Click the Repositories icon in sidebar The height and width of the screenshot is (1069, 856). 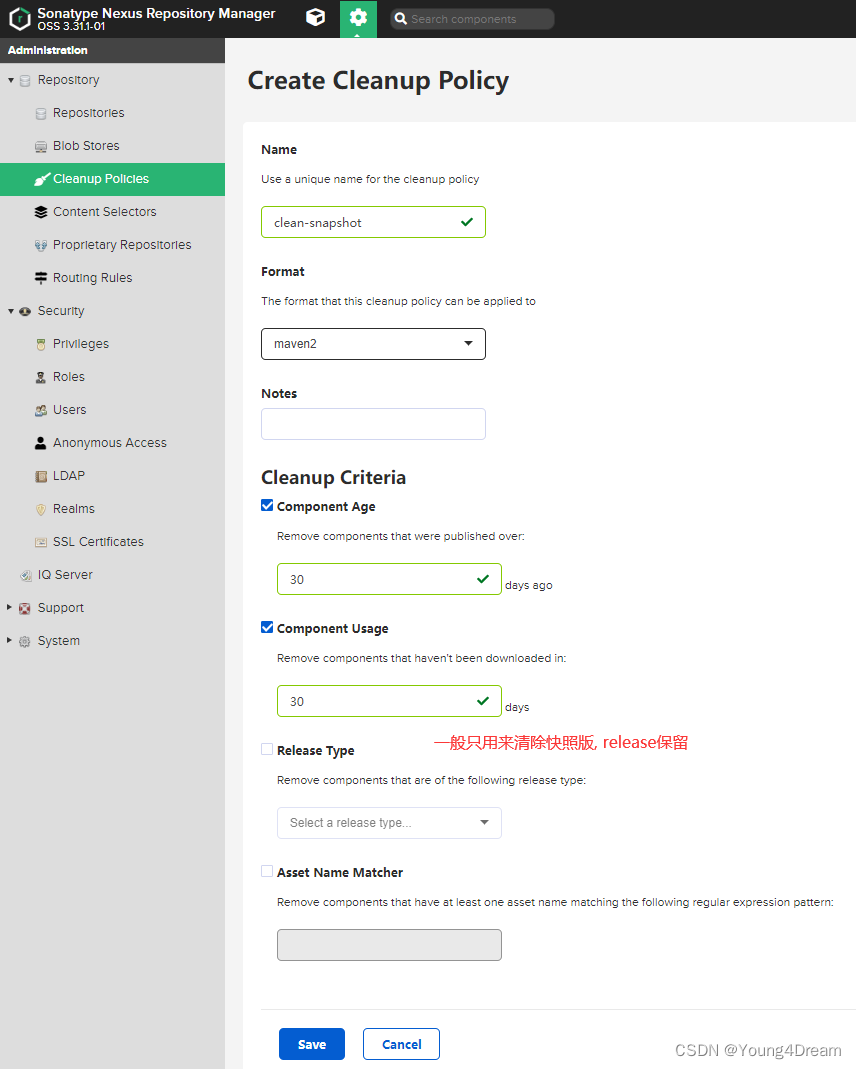(41, 113)
